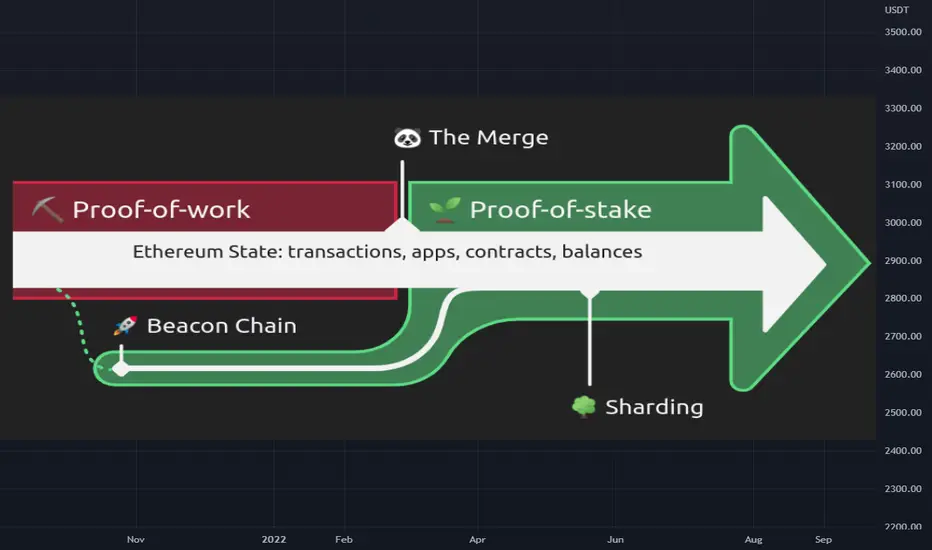Click the tree icon next to Sharding
The height and width of the screenshot is (550, 932).
click(584, 407)
